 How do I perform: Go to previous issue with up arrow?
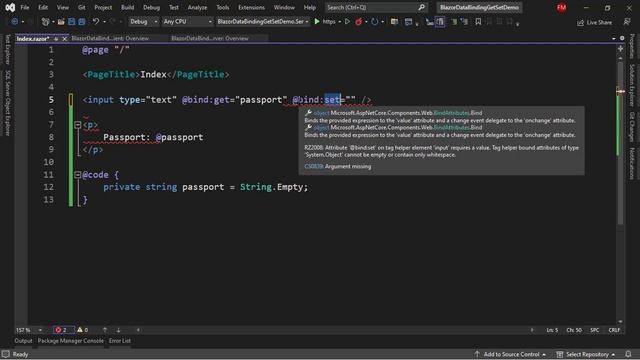105,330
